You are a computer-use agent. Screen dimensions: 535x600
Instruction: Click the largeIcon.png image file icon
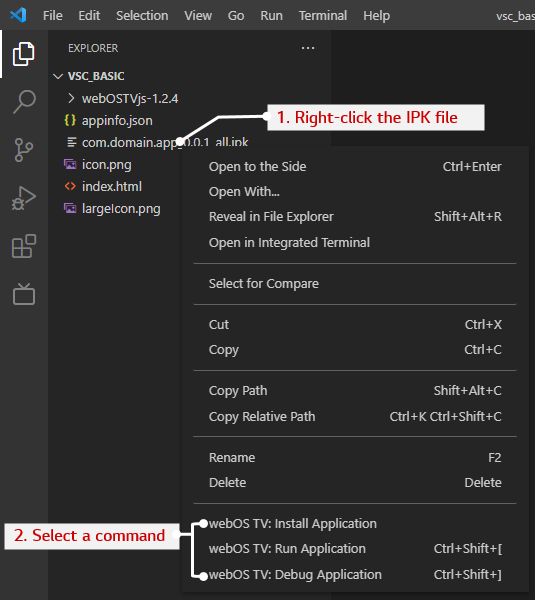point(70,209)
